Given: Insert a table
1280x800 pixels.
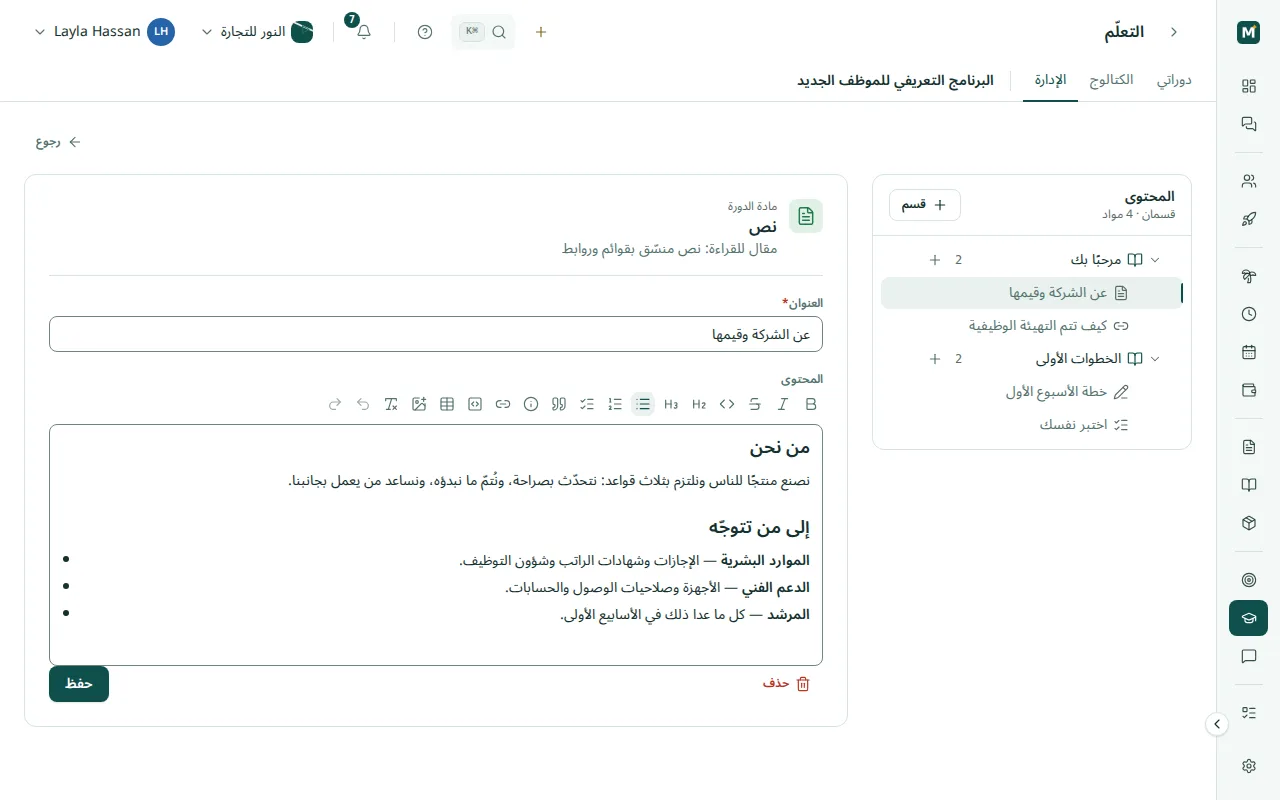Looking at the screenshot, I should click(447, 404).
